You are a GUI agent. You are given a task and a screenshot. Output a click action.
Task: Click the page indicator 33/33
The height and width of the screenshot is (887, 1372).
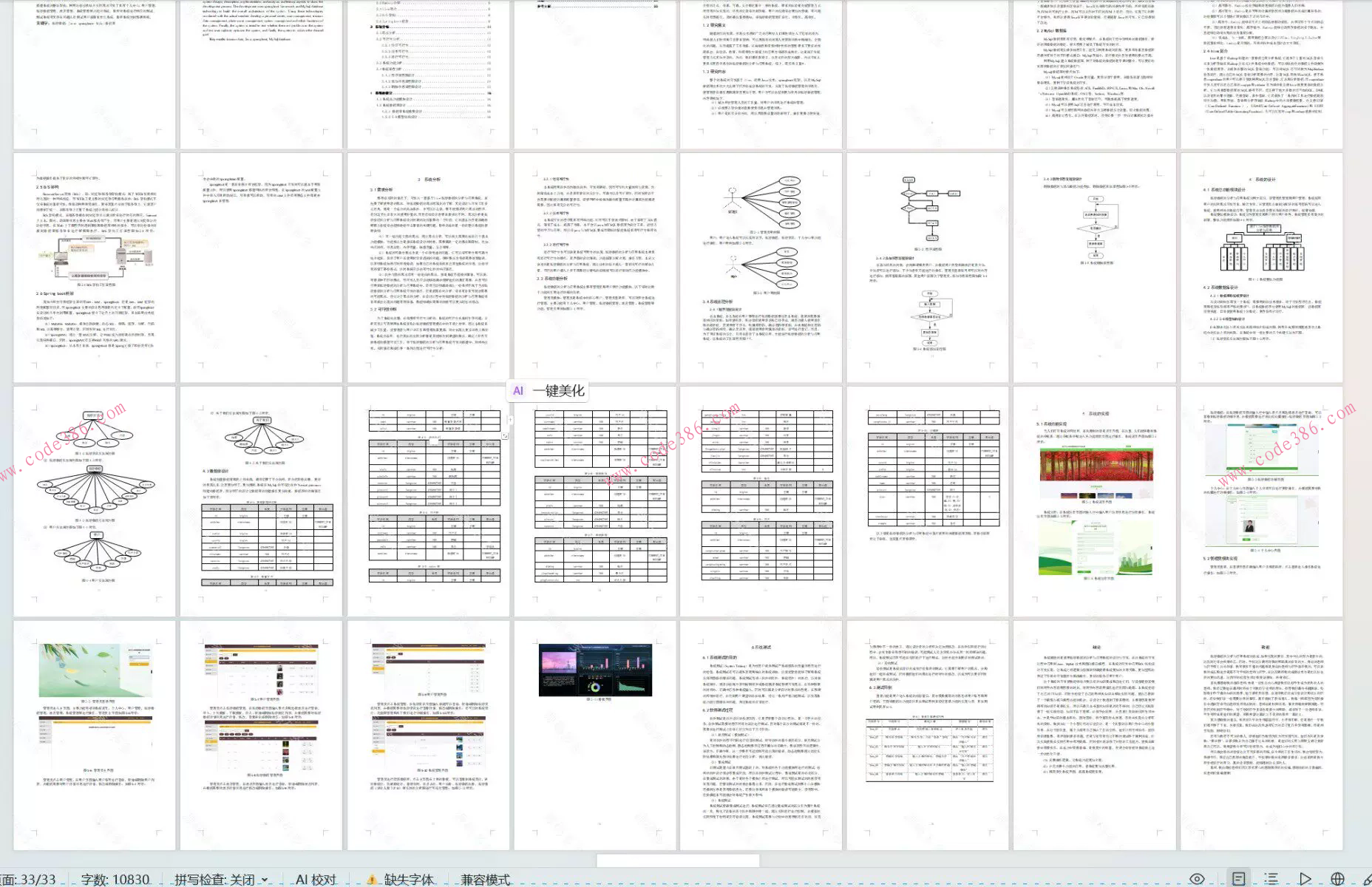29,880
